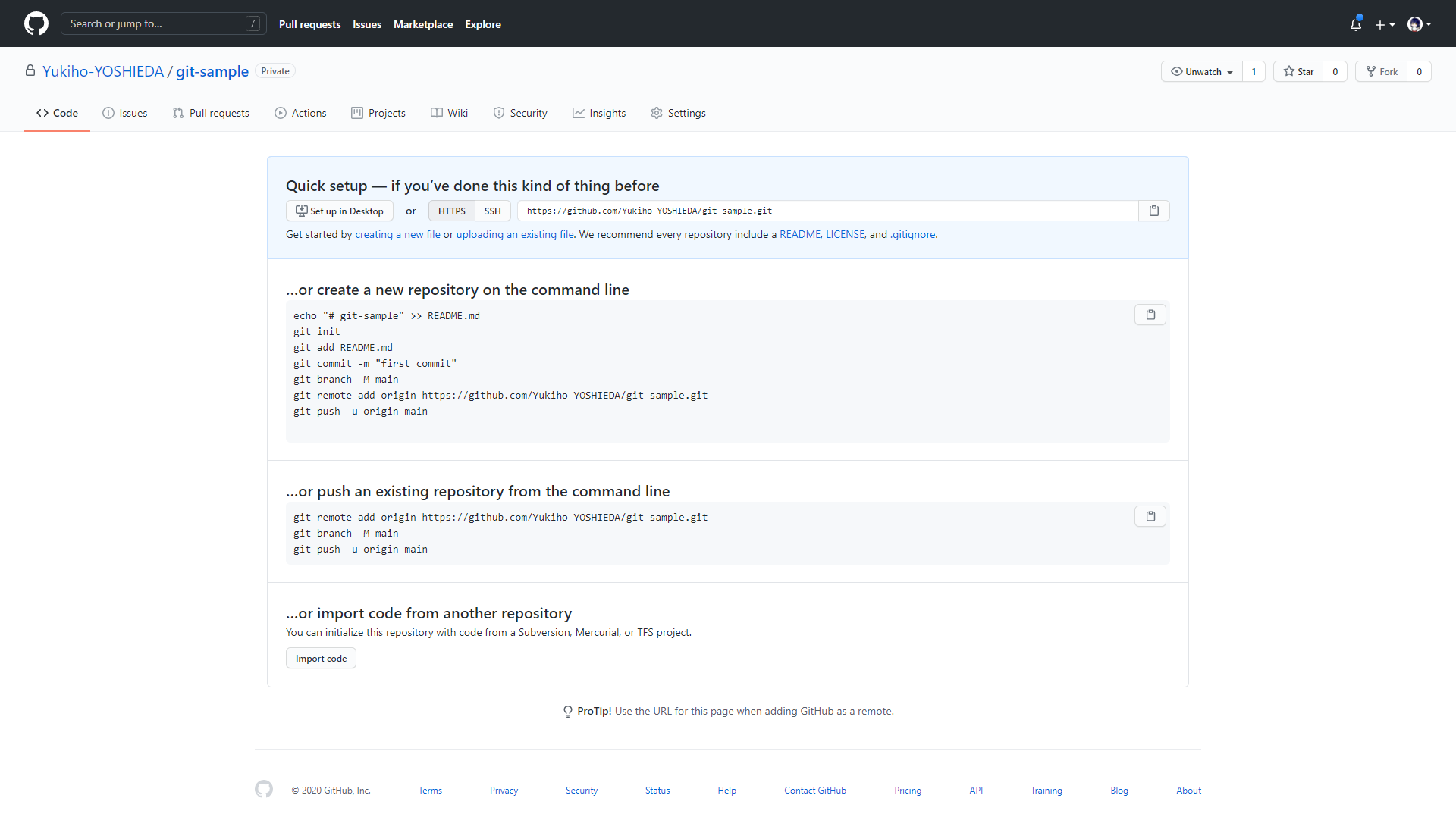
Task: Switch to the Actions tab
Action: pyautogui.click(x=300, y=113)
